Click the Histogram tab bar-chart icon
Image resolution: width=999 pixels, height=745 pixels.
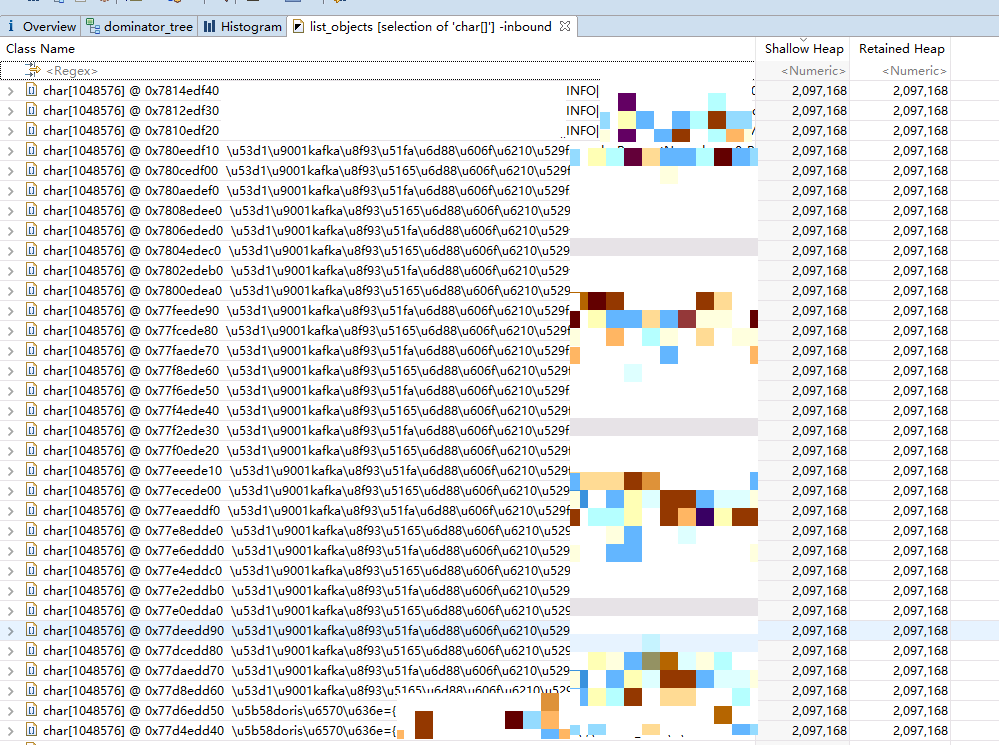pyautogui.click(x=210, y=27)
